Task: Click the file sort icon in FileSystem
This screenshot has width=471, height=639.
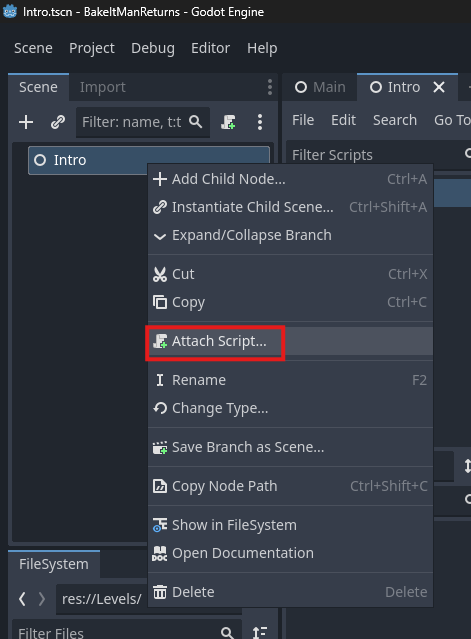Action: coord(260,633)
